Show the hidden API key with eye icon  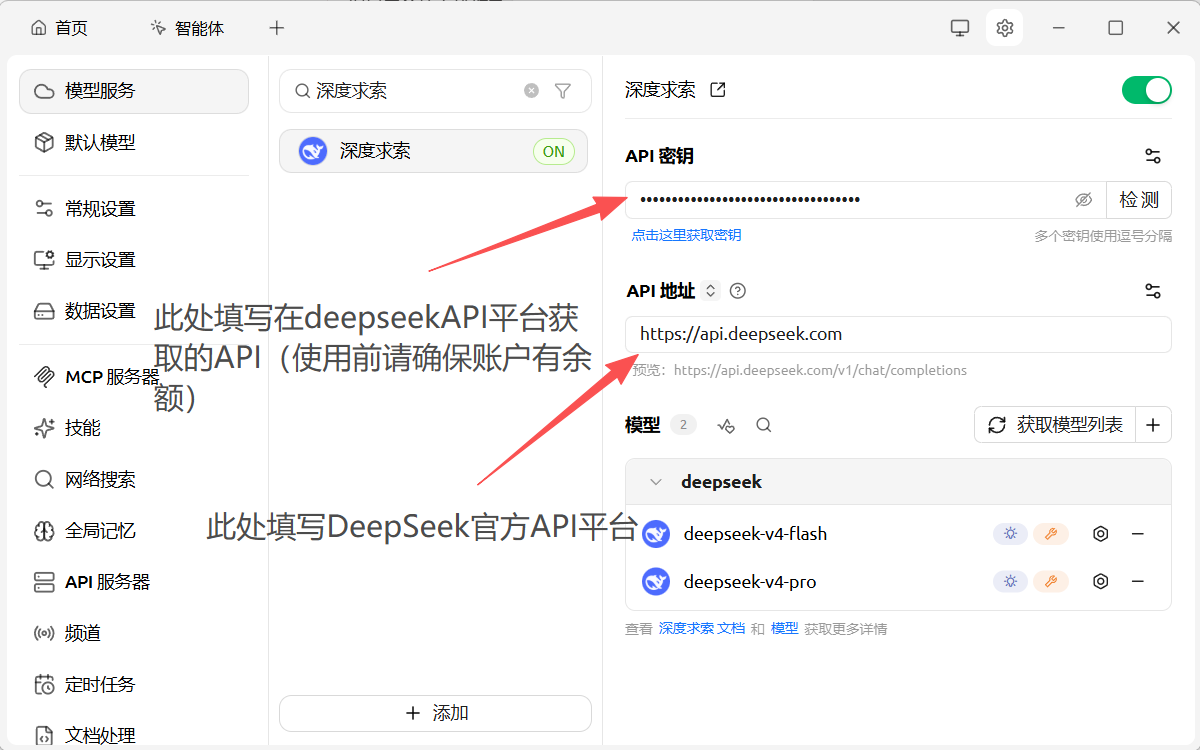click(x=1083, y=200)
